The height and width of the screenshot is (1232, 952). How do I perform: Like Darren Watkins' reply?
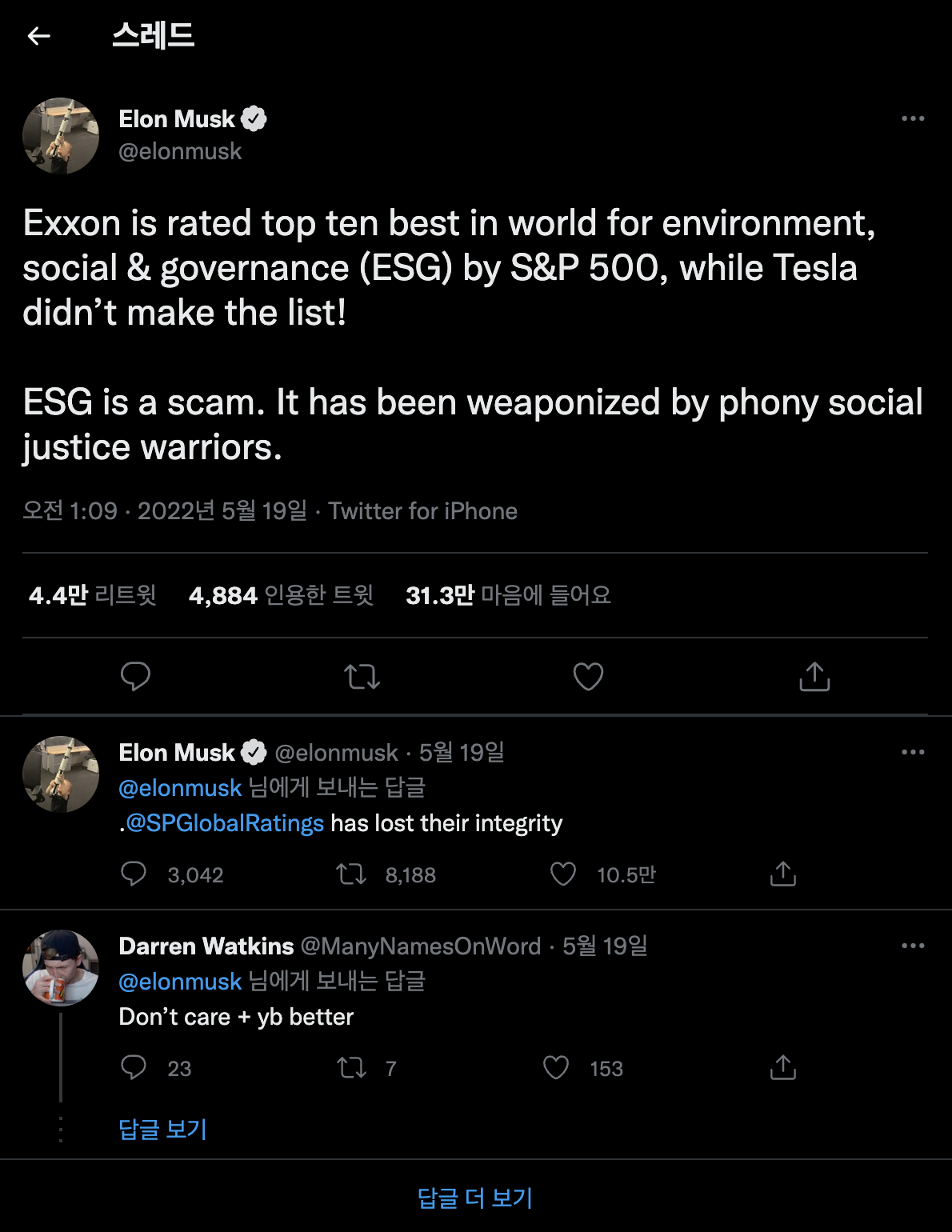556,1068
